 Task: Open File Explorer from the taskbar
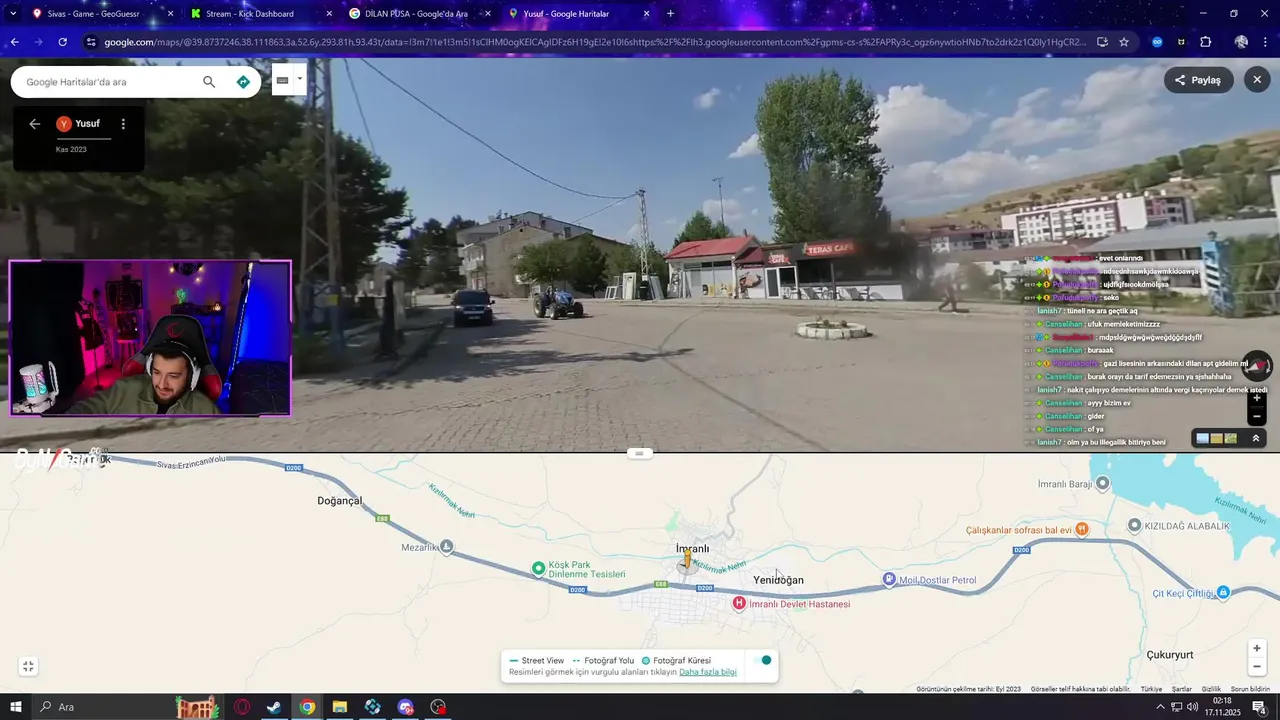(x=340, y=707)
